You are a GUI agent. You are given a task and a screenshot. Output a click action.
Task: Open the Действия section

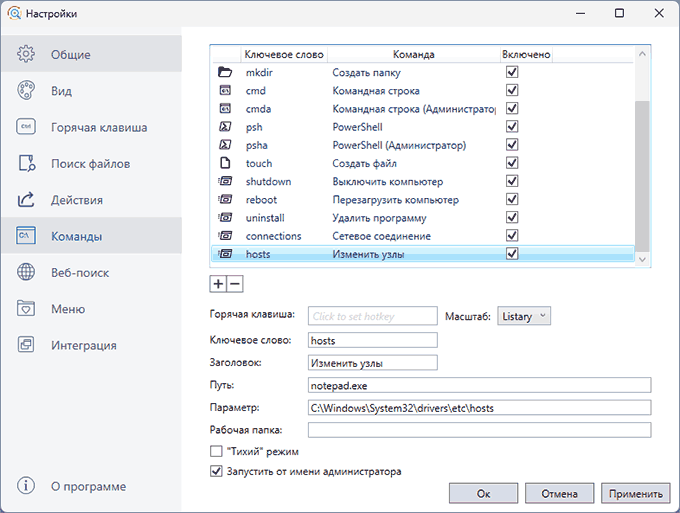pyautogui.click(x=92, y=199)
